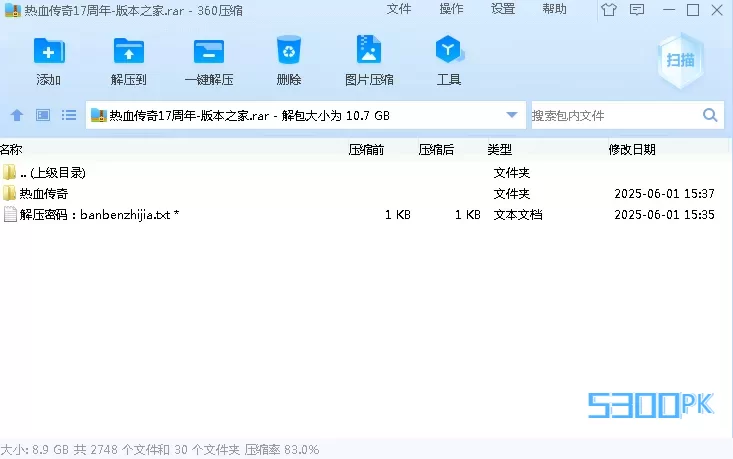Minimize the 360压缩 window
This screenshot has width=733, height=459.
(x=669, y=10)
